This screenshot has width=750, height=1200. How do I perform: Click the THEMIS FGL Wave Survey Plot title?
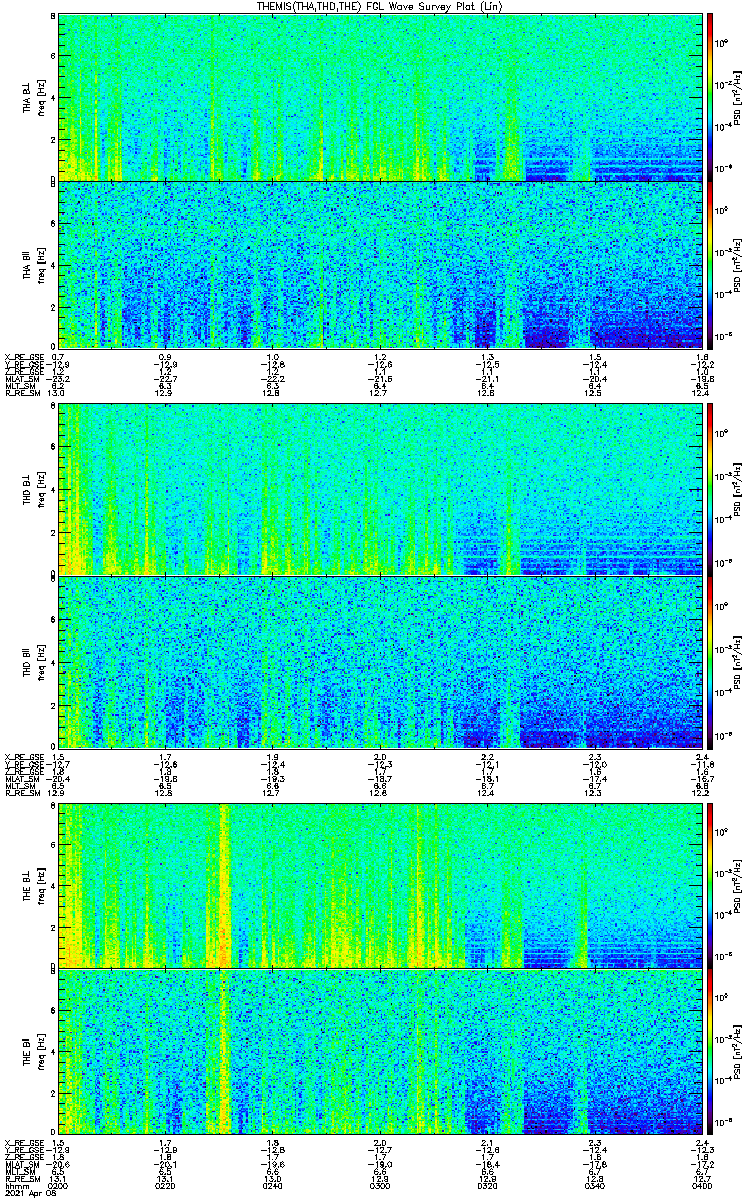tap(378, 6)
